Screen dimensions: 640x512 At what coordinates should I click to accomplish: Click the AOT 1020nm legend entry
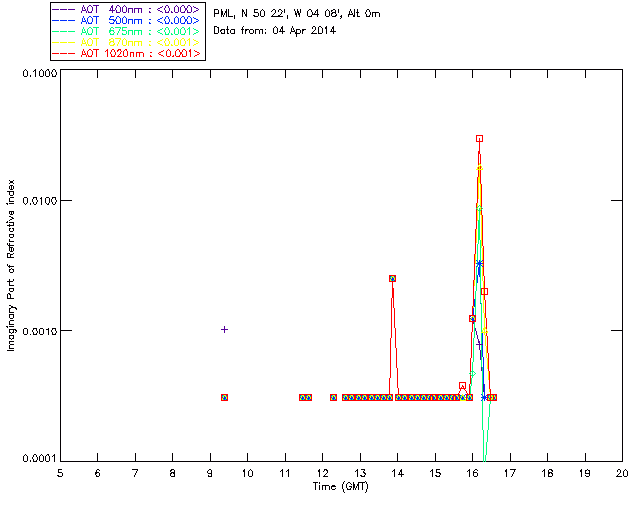127,53
